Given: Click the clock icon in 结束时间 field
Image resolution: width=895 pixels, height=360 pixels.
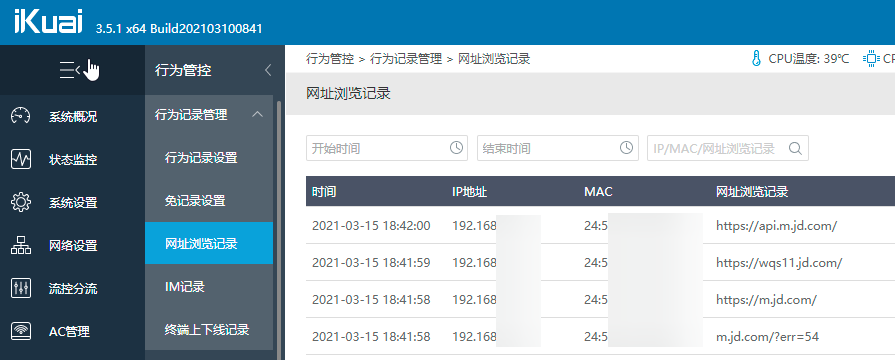Looking at the screenshot, I should pyautogui.click(x=626, y=148).
